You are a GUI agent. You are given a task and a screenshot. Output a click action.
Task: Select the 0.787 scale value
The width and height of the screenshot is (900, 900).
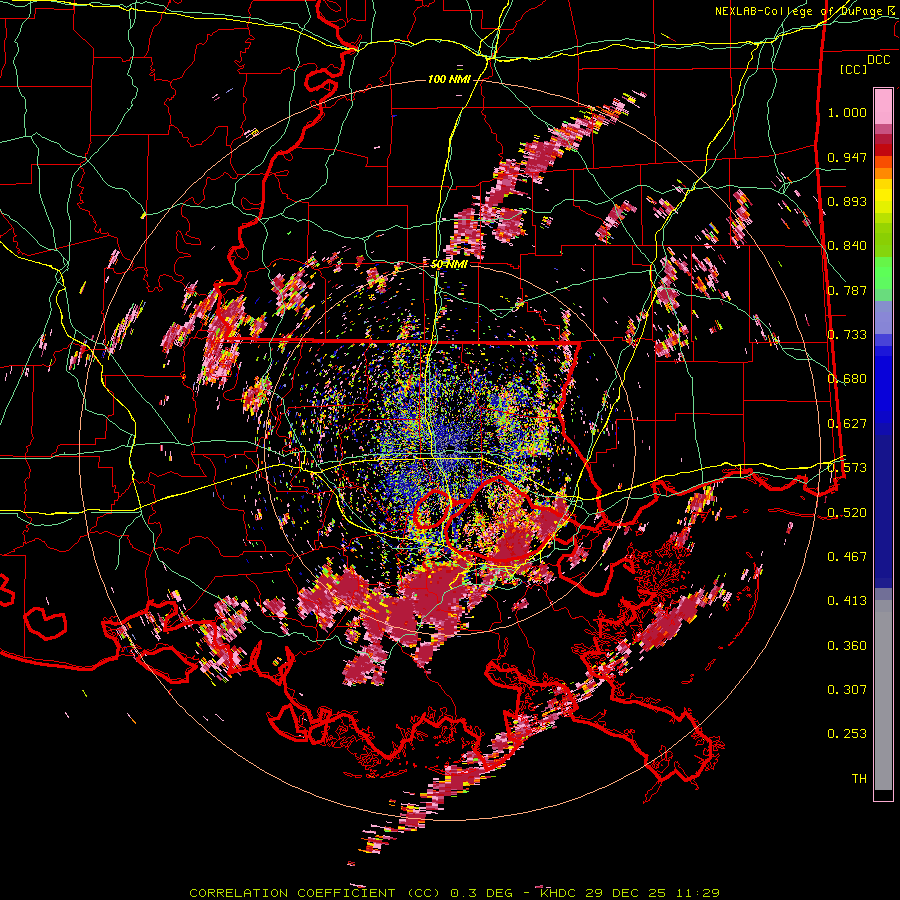point(847,290)
